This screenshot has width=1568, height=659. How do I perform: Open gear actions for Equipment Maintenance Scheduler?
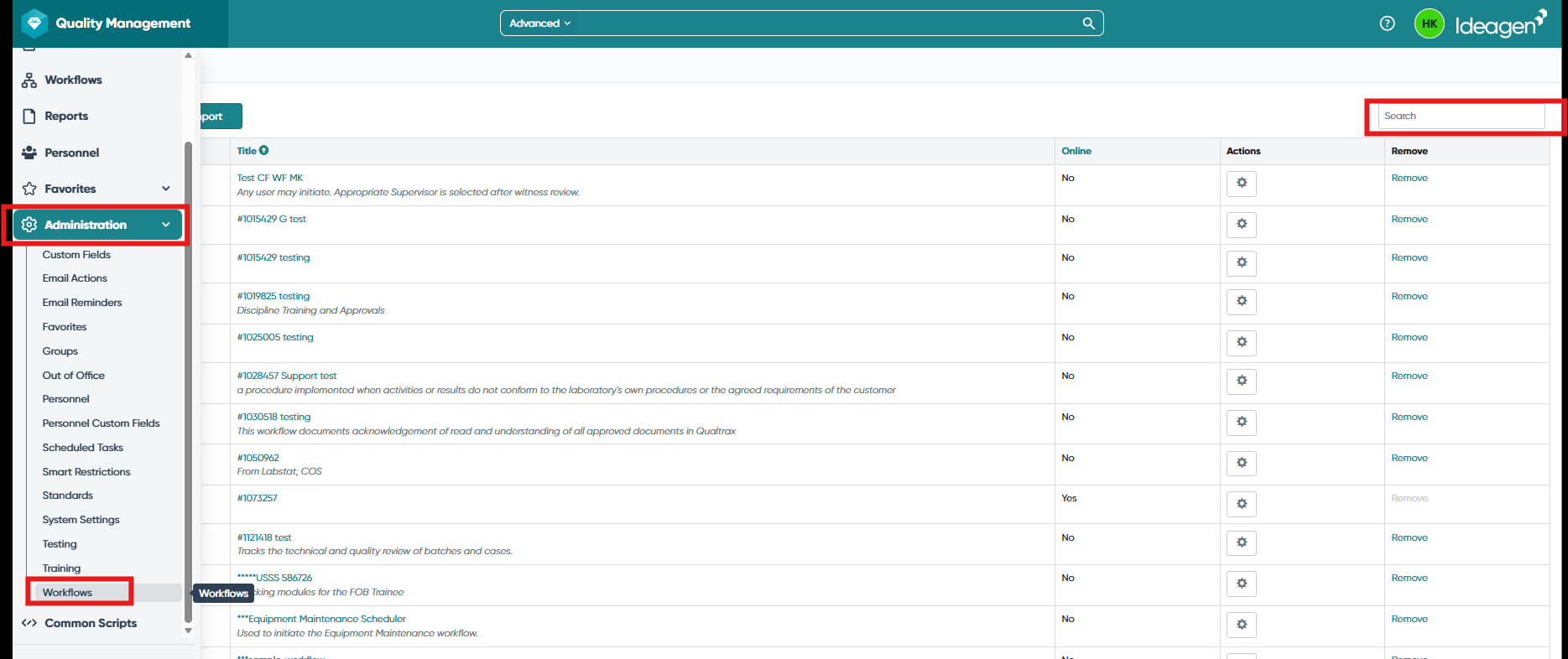(1242, 625)
